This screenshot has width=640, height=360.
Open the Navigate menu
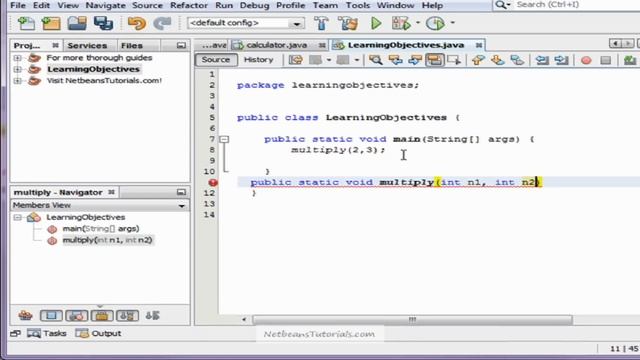click(x=105, y=5)
